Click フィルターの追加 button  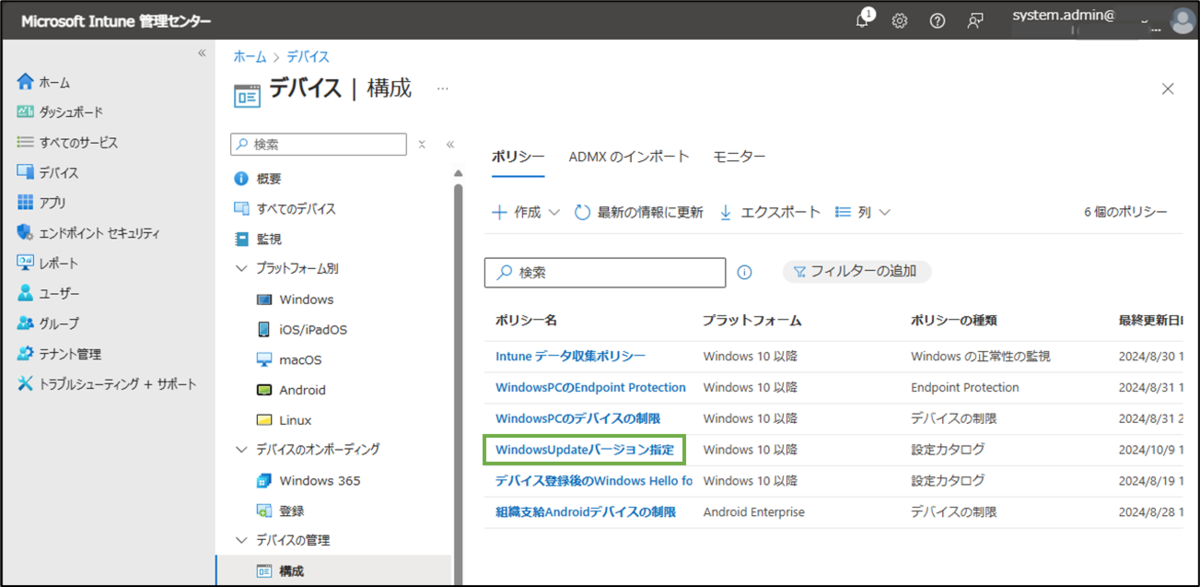point(857,271)
